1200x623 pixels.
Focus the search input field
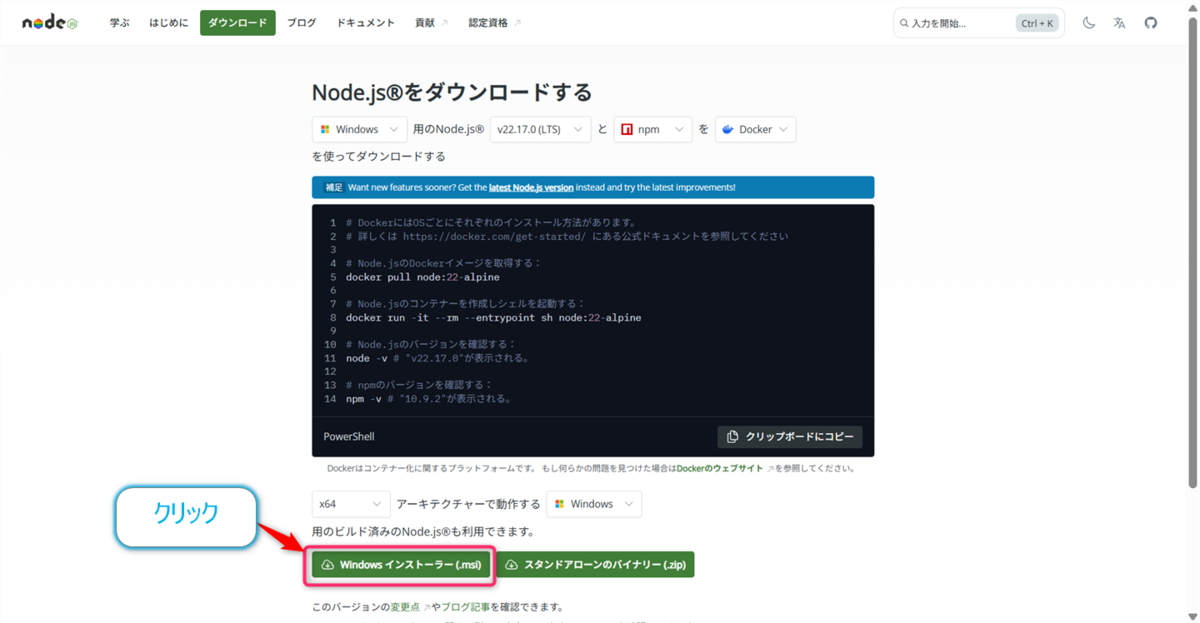(x=978, y=23)
